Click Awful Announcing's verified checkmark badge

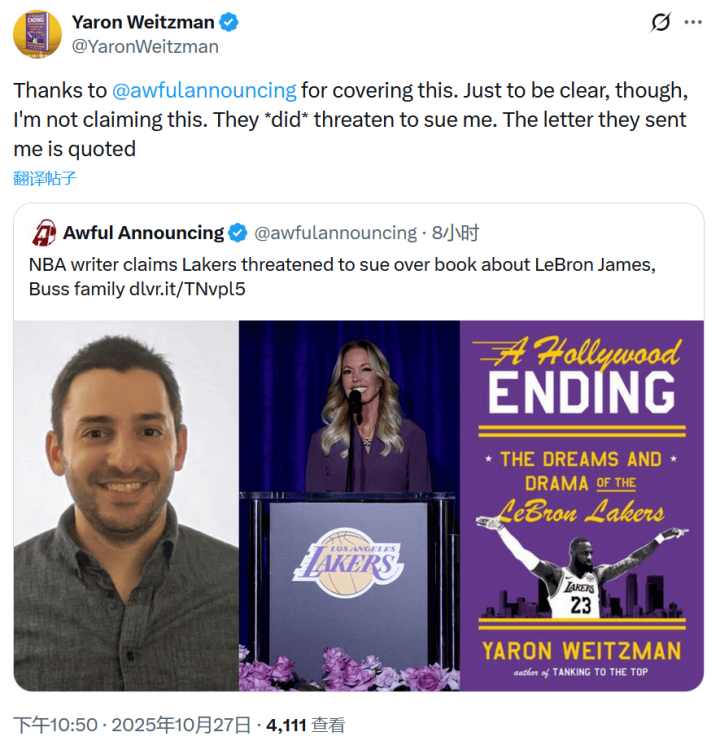238,233
